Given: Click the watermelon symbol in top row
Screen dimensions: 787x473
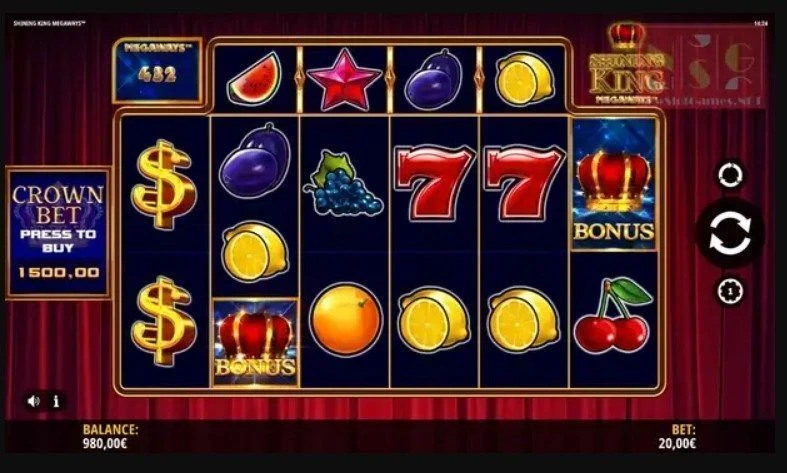Looking at the screenshot, I should coord(254,79).
